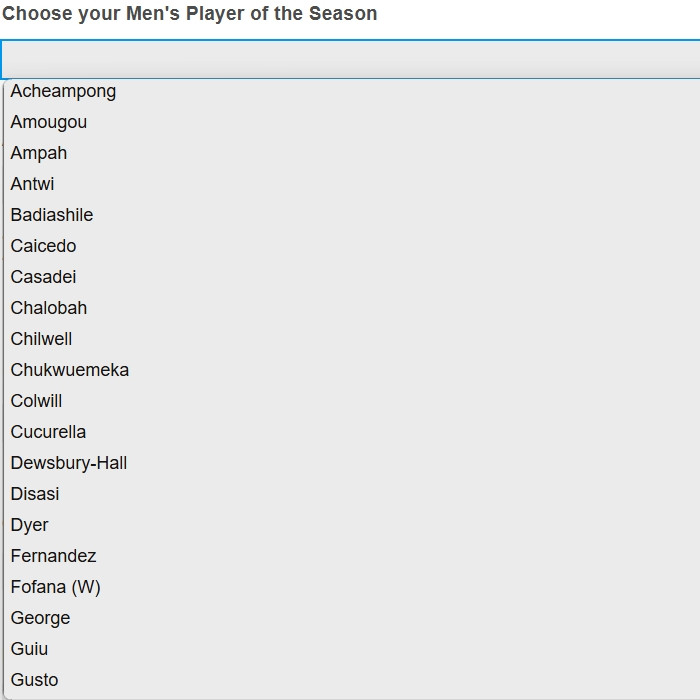This screenshot has width=700, height=700.
Task: Choose Badiashile from the list
Action: 352,215
